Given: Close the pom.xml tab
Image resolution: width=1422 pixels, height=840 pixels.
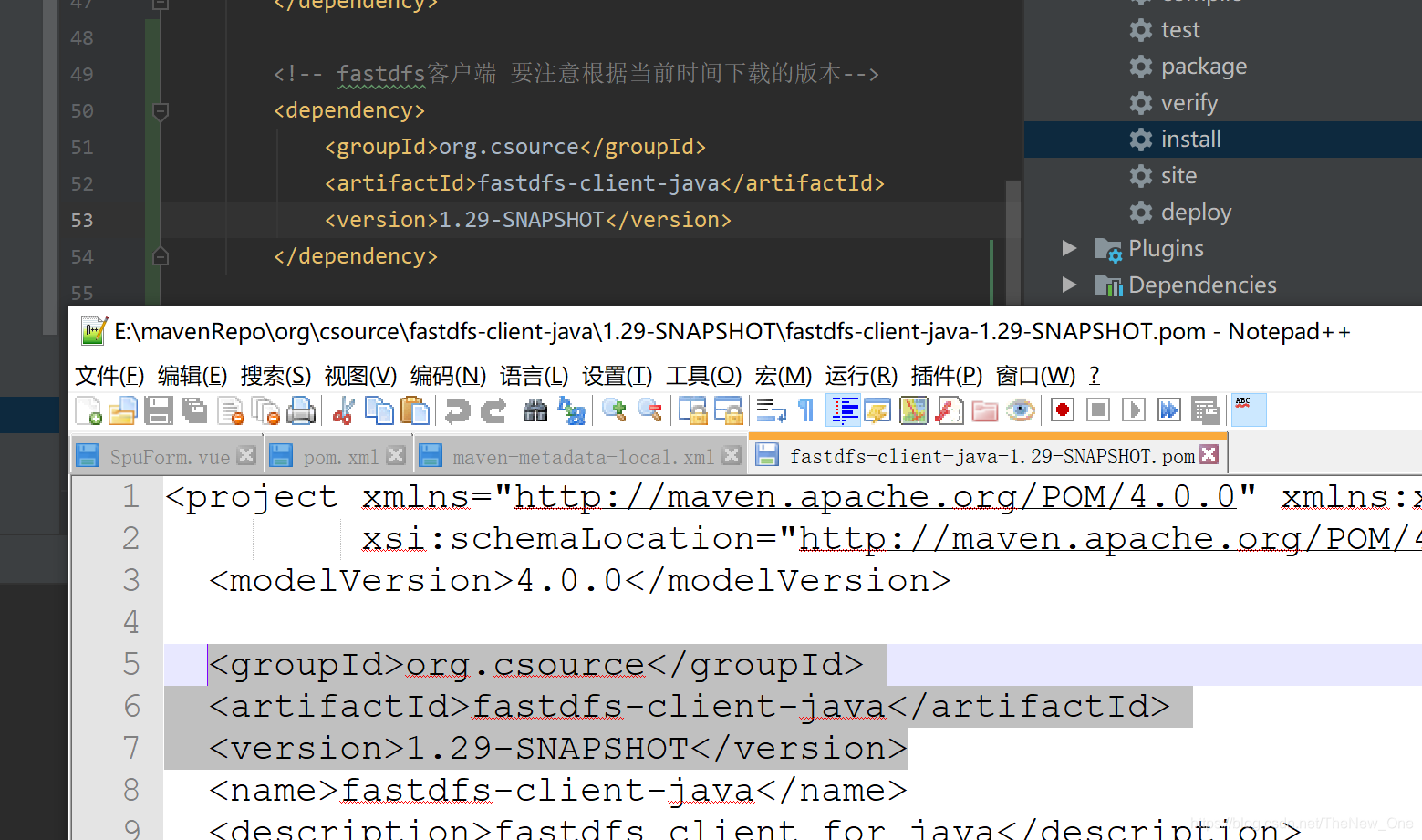Looking at the screenshot, I should coord(396,455).
